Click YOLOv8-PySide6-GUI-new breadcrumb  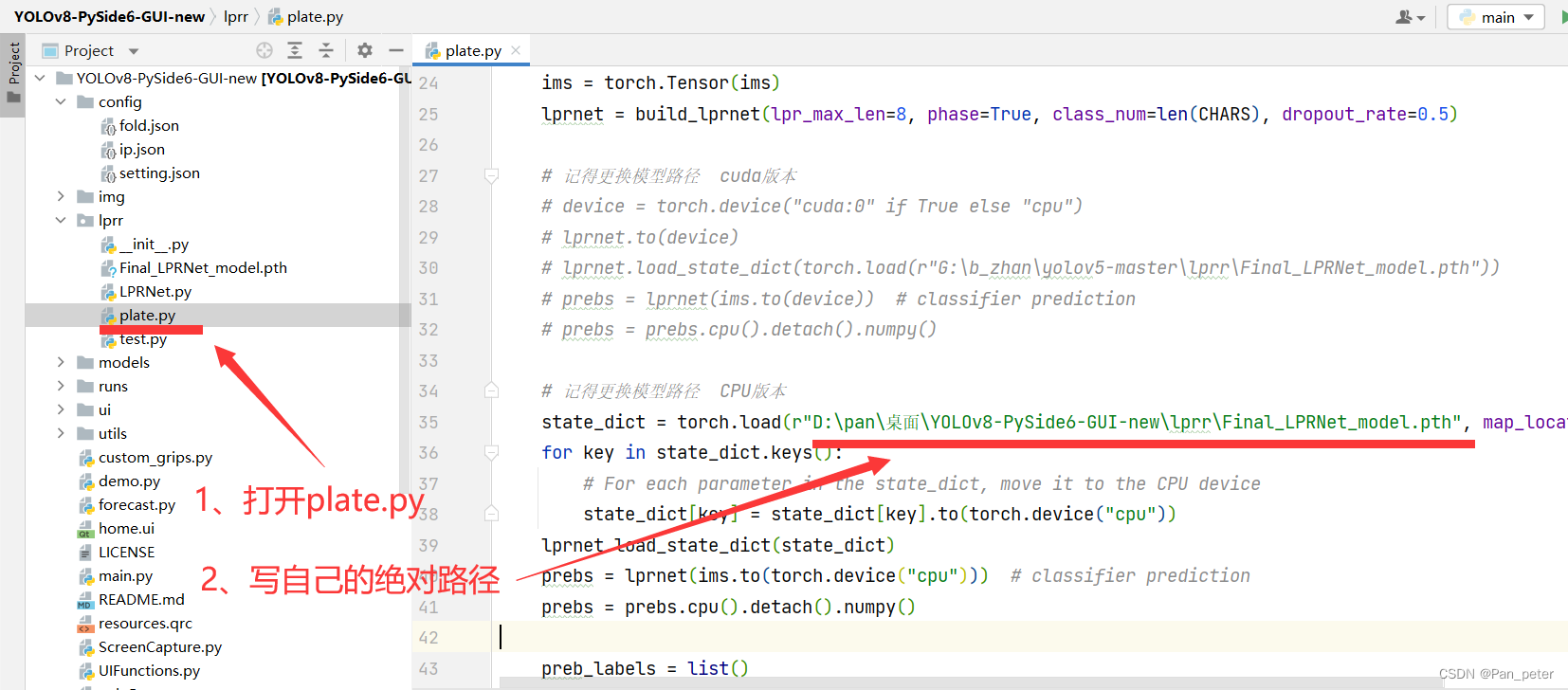109,17
